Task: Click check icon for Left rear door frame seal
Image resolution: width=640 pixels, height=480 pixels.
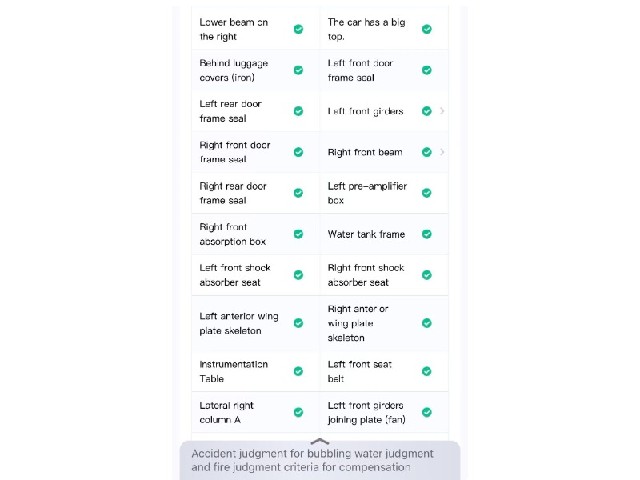Action: tap(298, 111)
